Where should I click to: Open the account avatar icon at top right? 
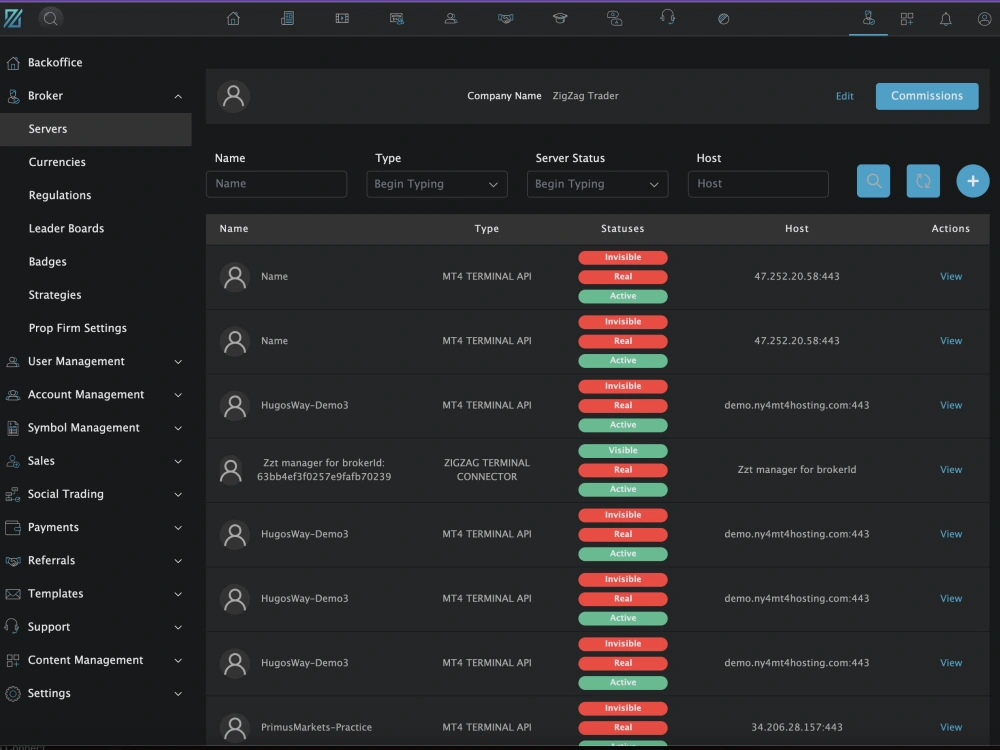(985, 19)
